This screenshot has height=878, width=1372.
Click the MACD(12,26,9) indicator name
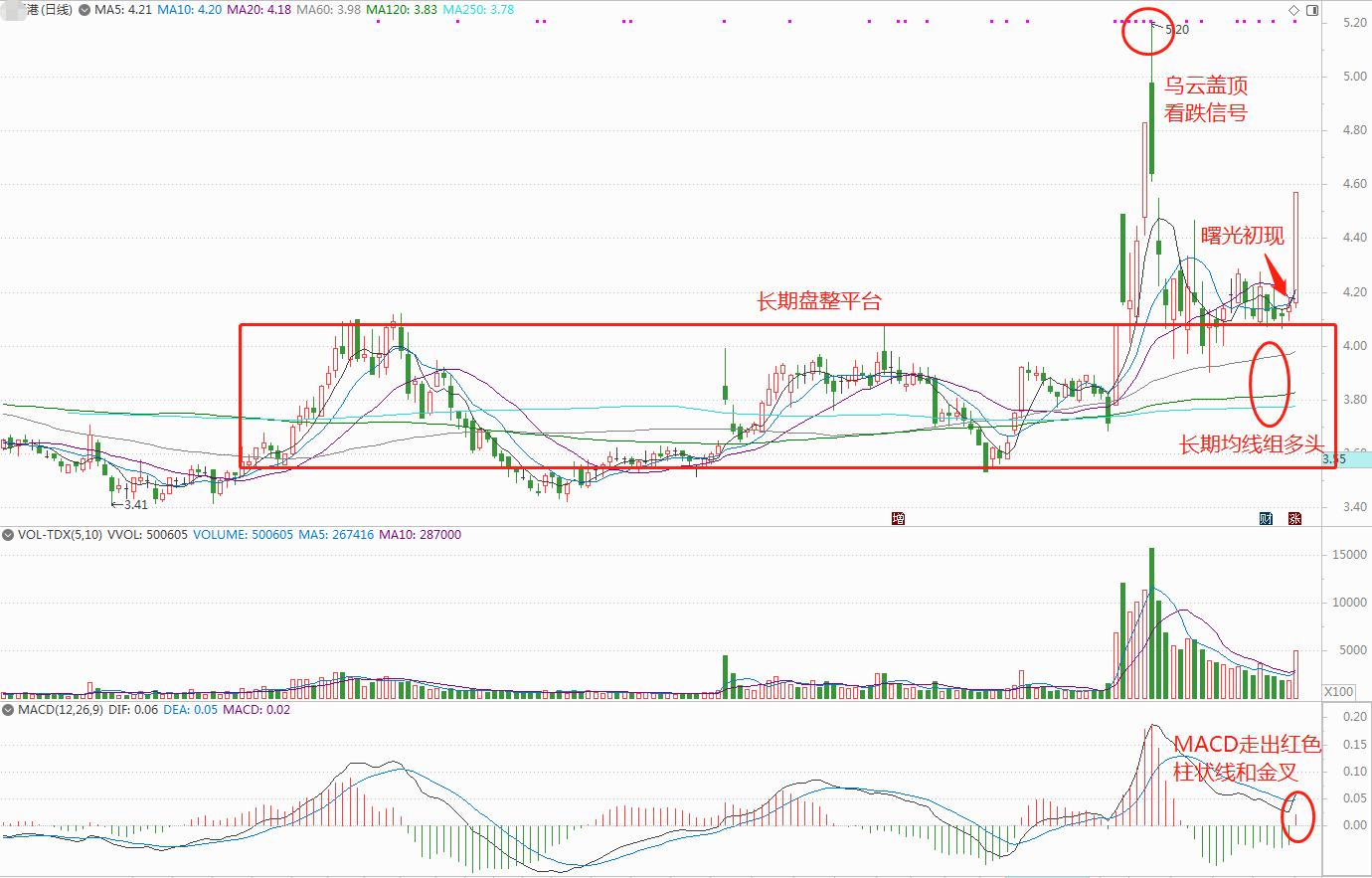[60, 711]
